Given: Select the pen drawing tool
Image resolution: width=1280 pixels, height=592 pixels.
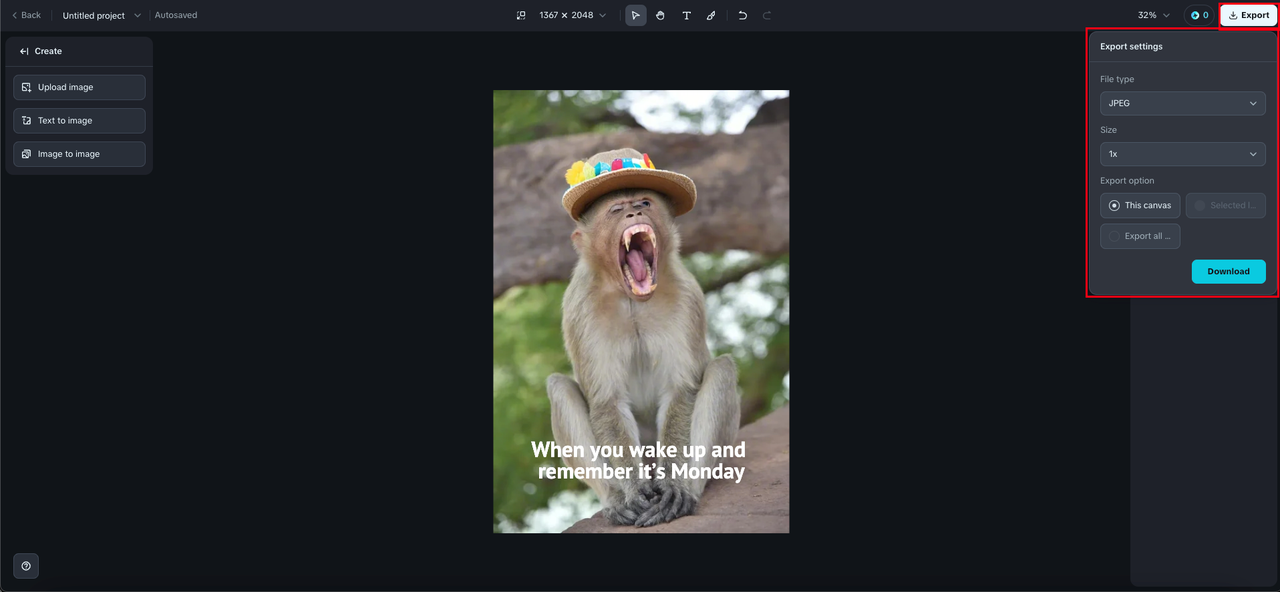Looking at the screenshot, I should 711,15.
